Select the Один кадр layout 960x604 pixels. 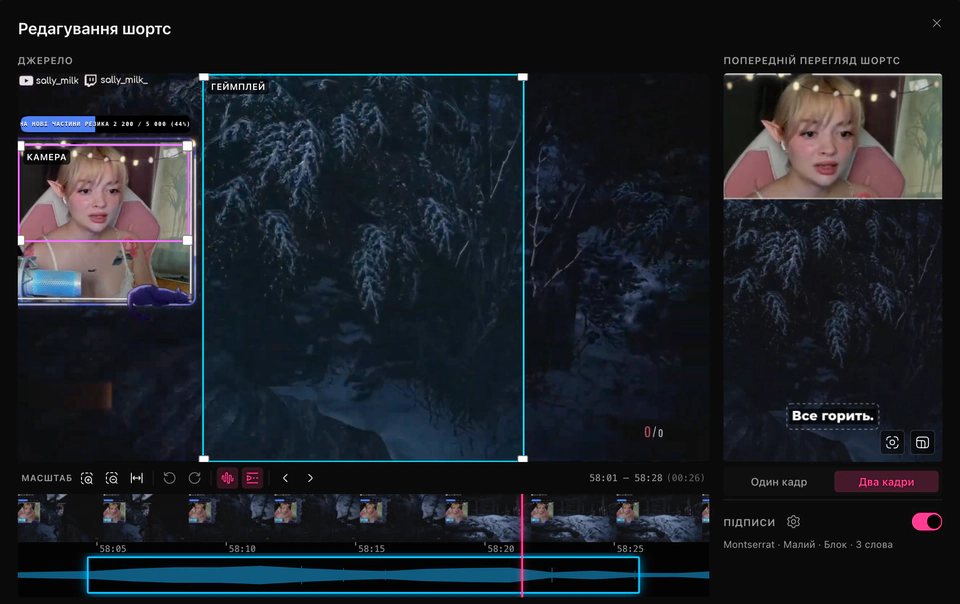tap(779, 482)
